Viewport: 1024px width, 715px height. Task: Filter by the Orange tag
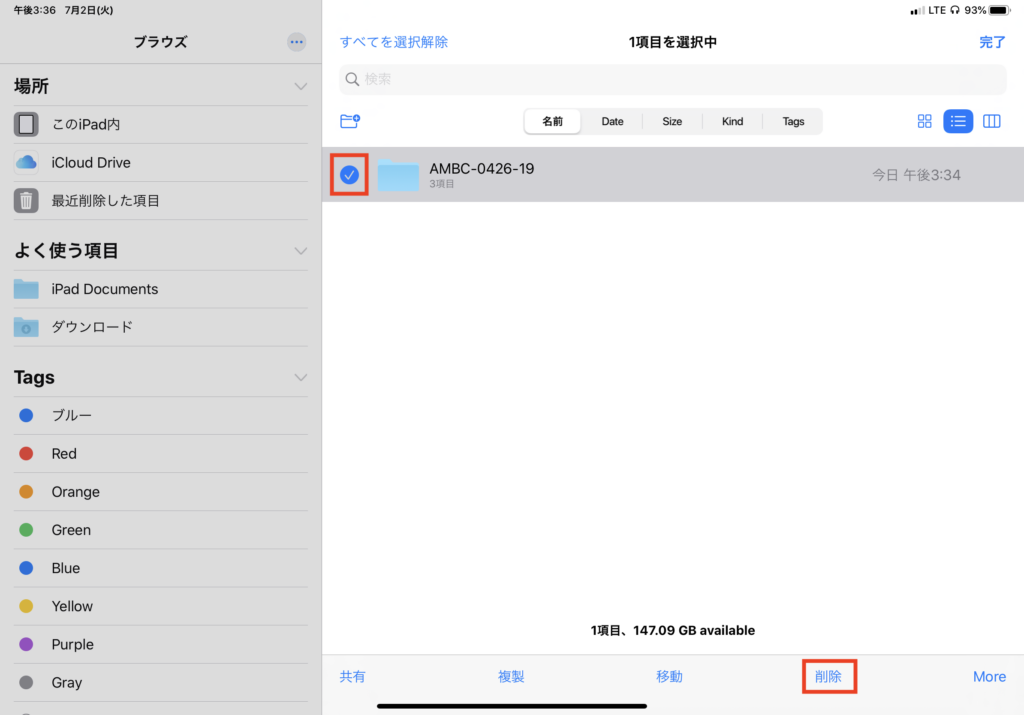(x=161, y=492)
